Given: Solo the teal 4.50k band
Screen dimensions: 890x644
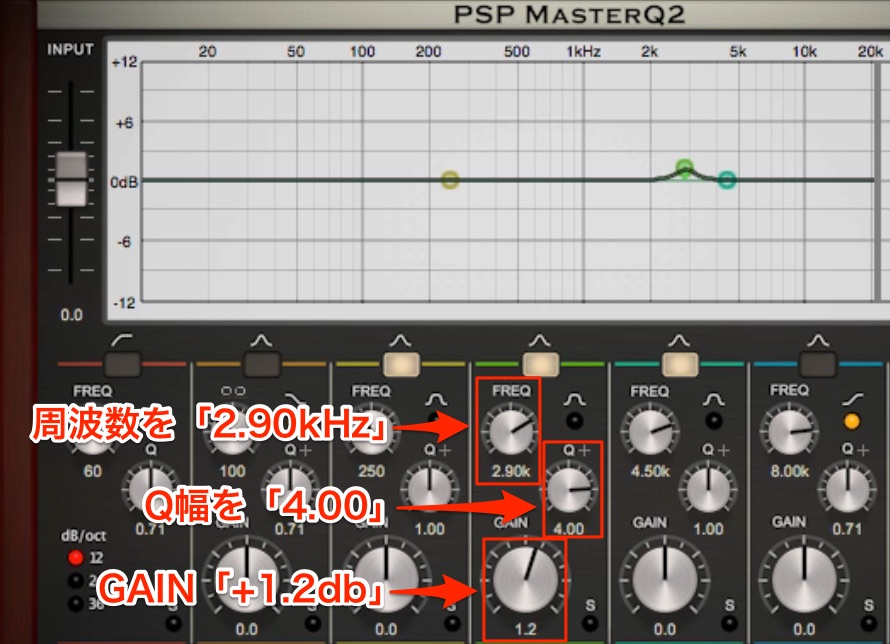Looking at the screenshot, I should tap(729, 624).
